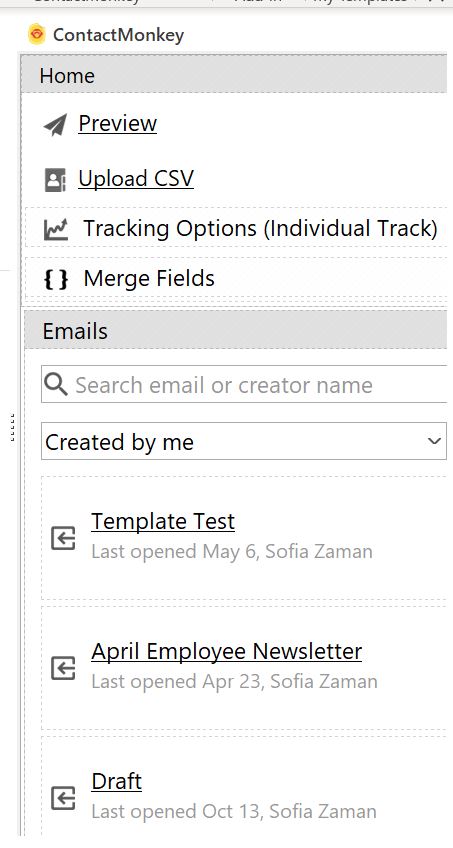Click insert arrow icon beside Template Test
This screenshot has width=453, height=848.
pyautogui.click(x=63, y=538)
